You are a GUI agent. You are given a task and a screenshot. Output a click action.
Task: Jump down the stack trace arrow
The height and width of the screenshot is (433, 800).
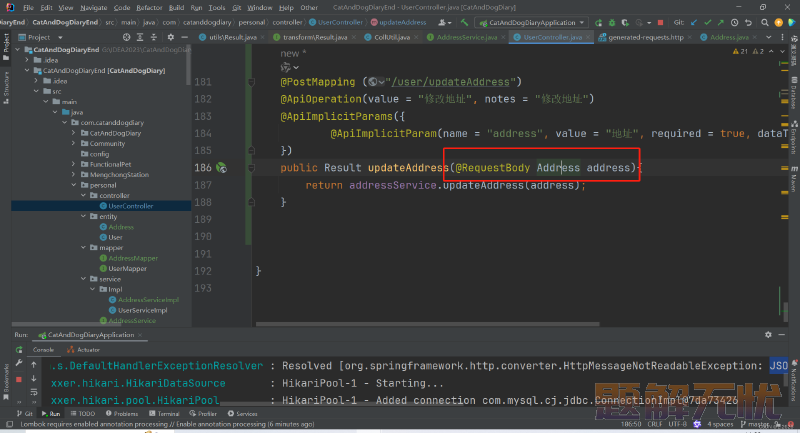click(x=34, y=378)
